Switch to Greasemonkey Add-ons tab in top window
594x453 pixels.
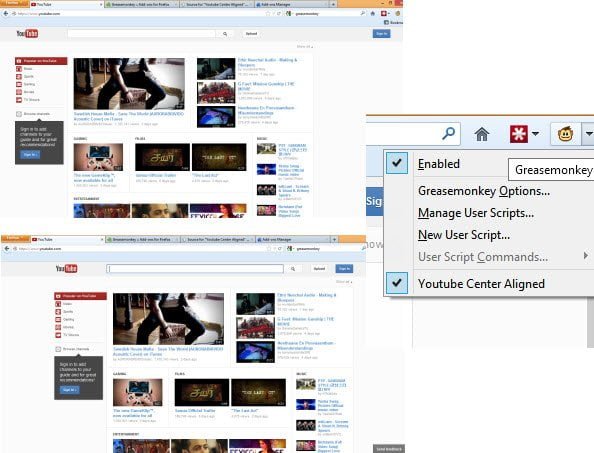point(141,4)
